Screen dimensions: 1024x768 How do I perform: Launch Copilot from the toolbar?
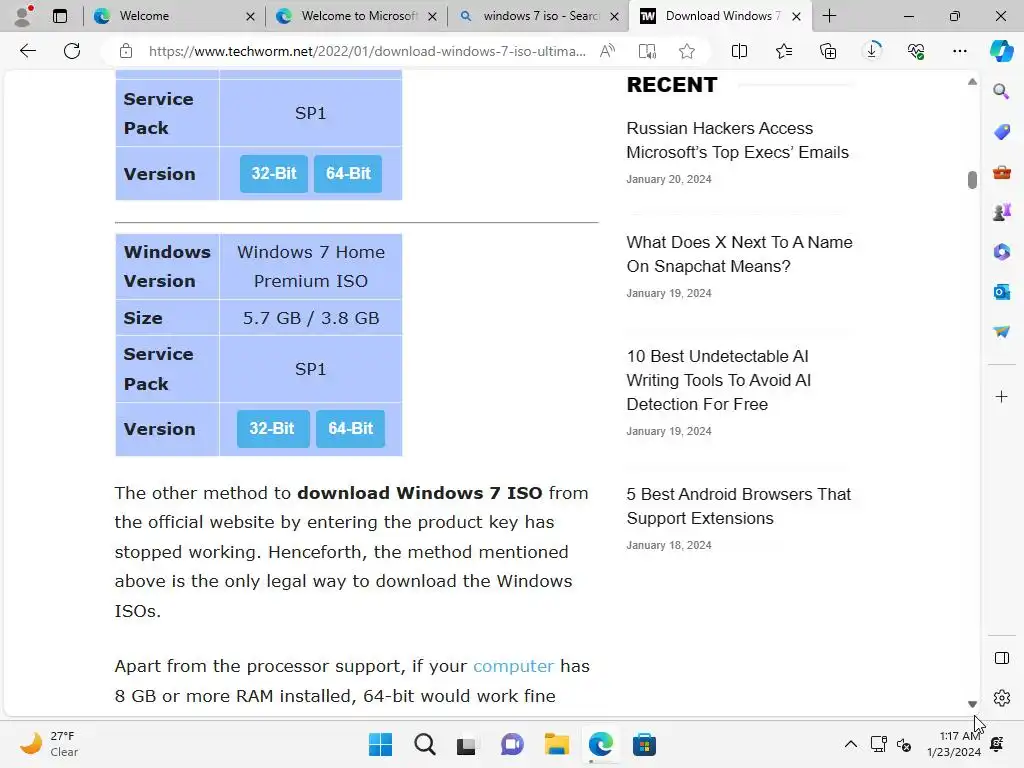click(1001, 51)
